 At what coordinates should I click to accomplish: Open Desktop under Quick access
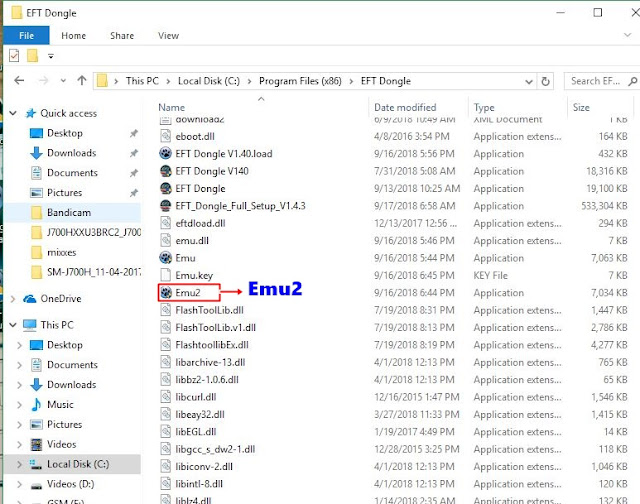[x=65, y=133]
